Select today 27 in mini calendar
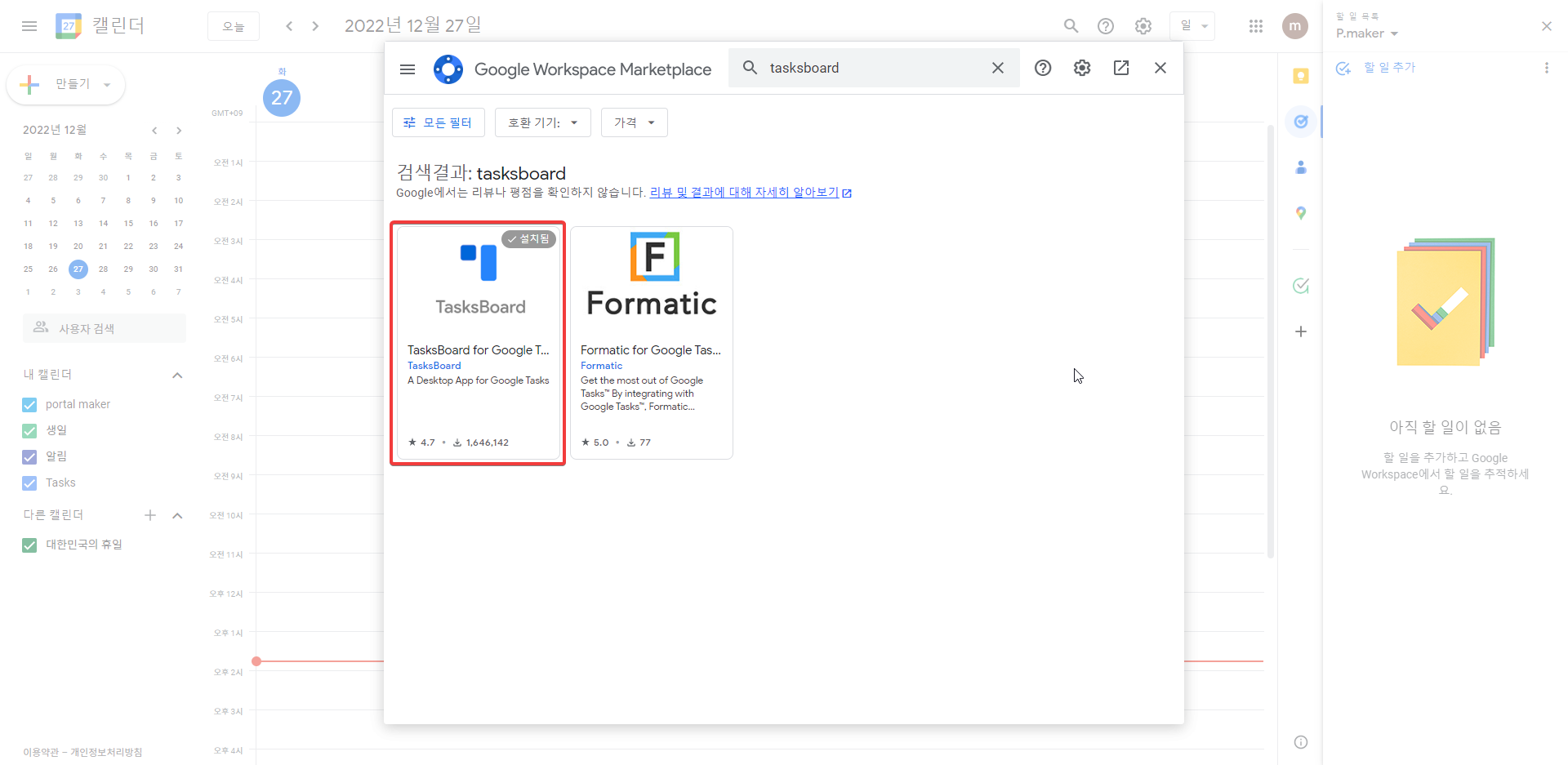This screenshot has width=1568, height=765. tap(78, 269)
